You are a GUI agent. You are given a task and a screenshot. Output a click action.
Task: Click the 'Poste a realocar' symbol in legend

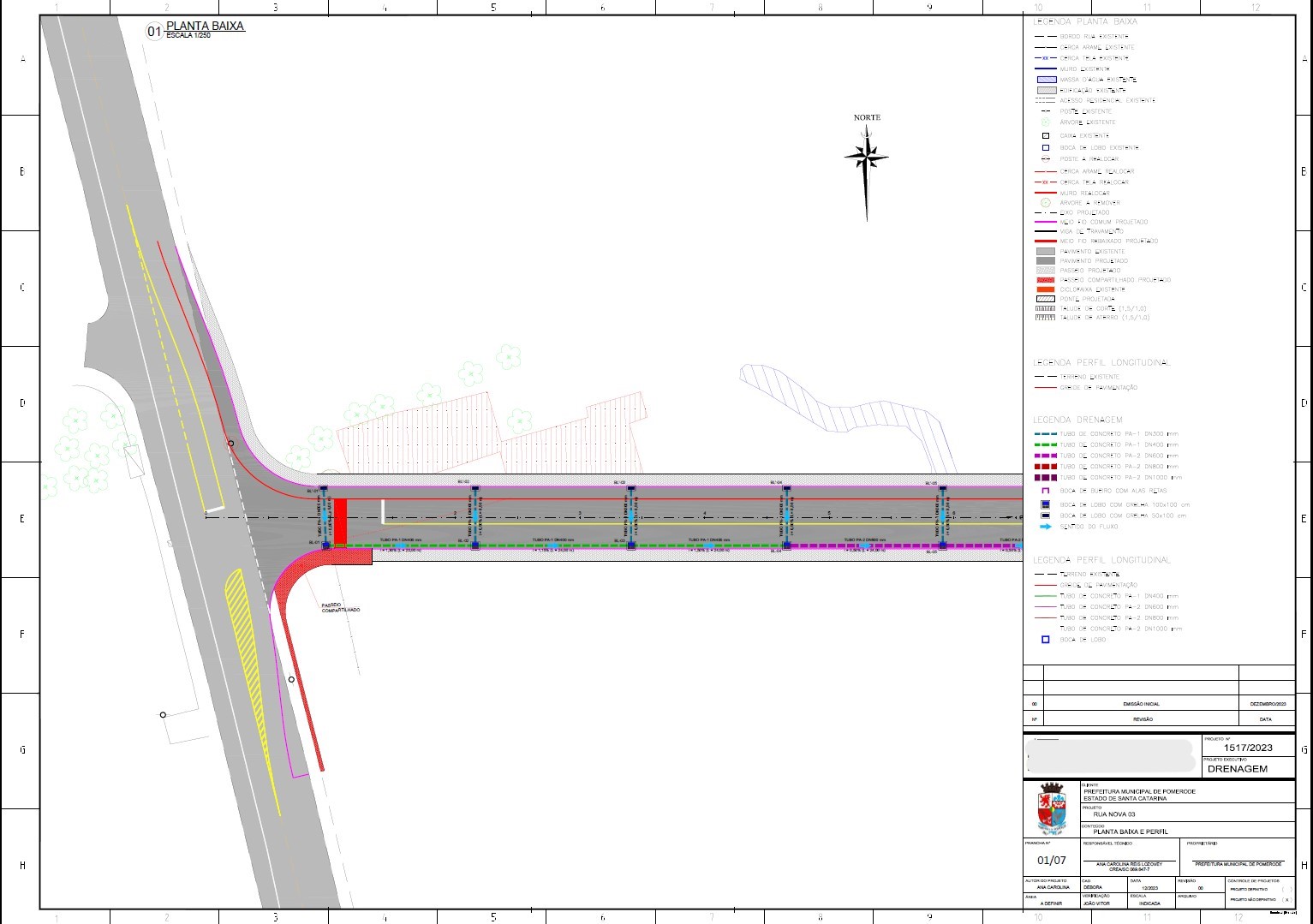tap(1045, 158)
